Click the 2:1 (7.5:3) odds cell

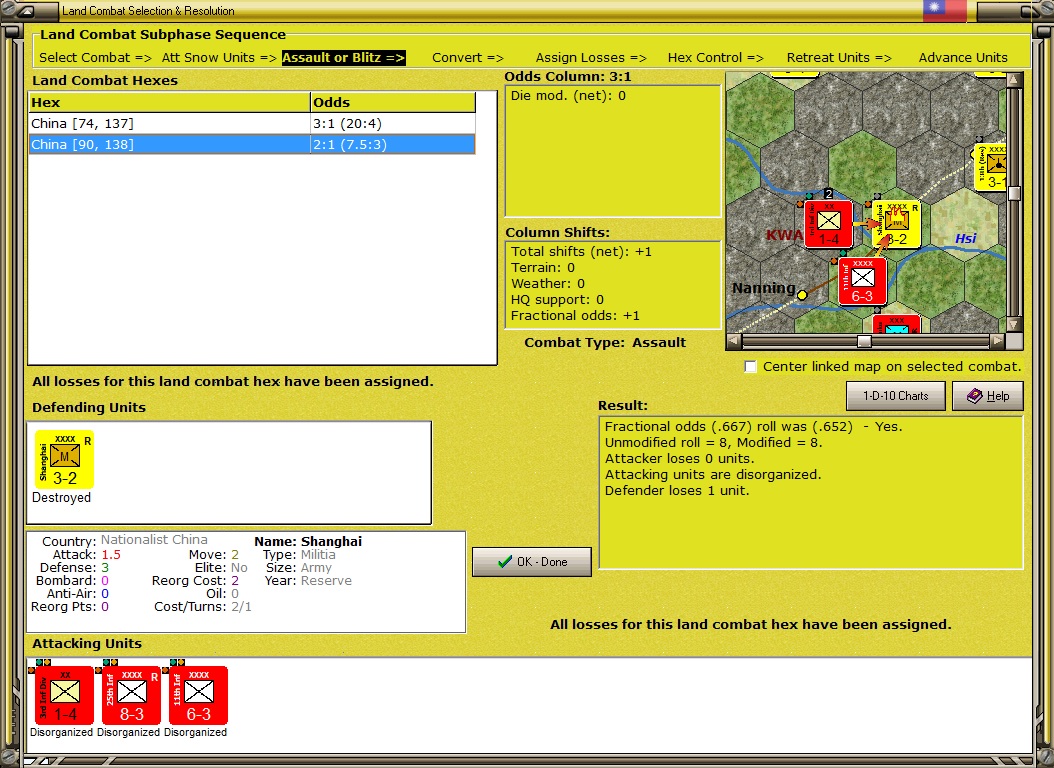tap(393, 144)
